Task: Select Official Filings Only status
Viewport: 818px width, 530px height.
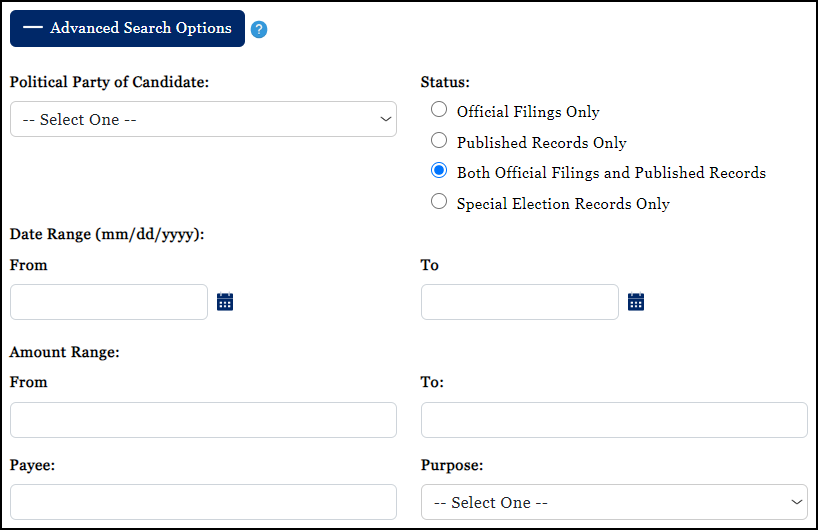Action: point(438,110)
